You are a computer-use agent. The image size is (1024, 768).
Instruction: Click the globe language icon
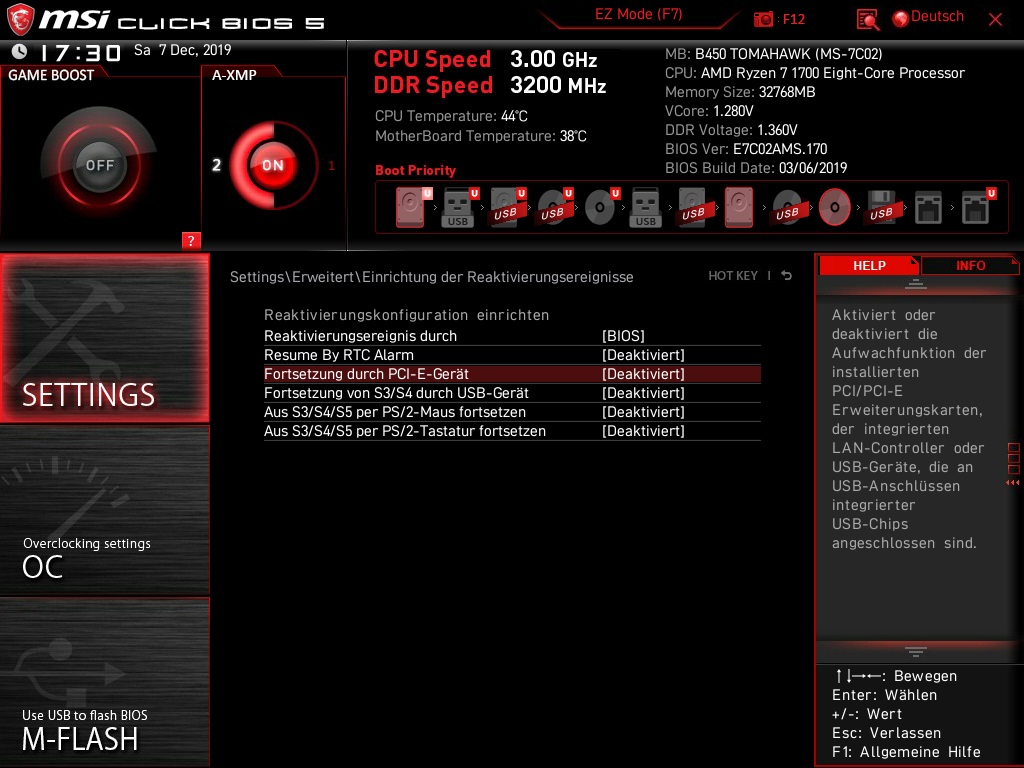coord(901,19)
